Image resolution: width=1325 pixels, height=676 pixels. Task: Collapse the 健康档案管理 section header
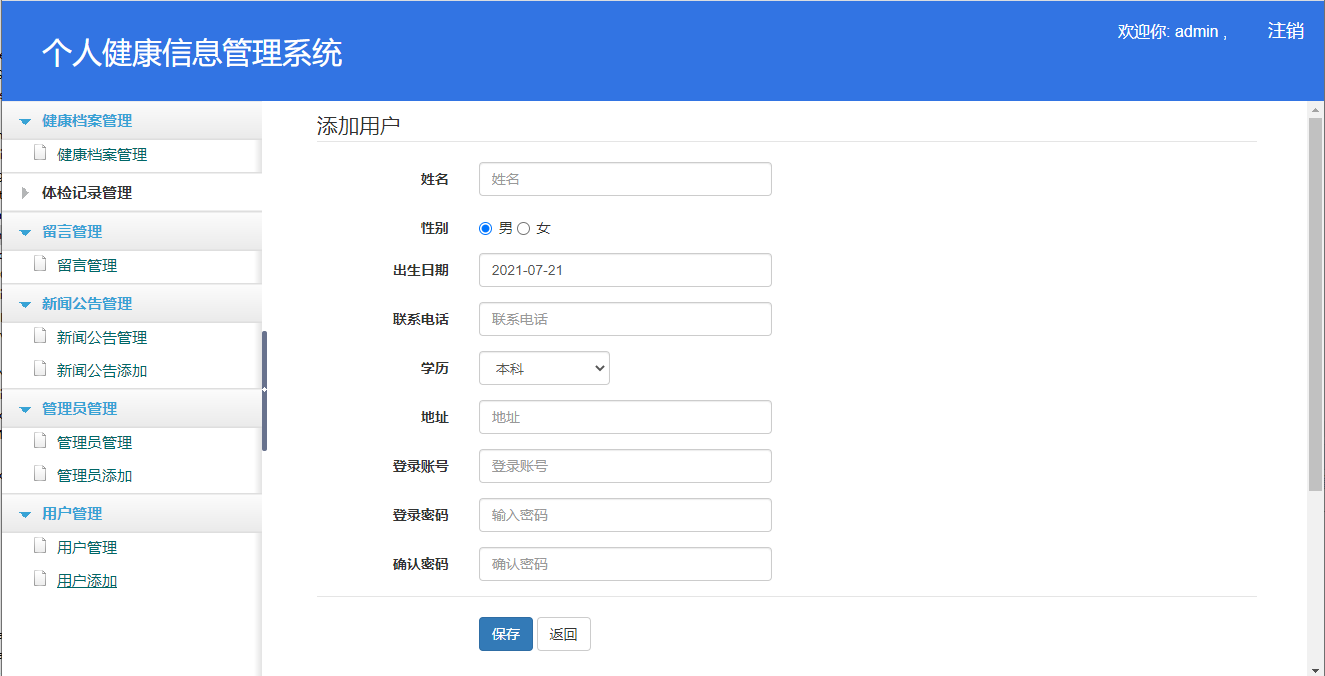[86, 121]
